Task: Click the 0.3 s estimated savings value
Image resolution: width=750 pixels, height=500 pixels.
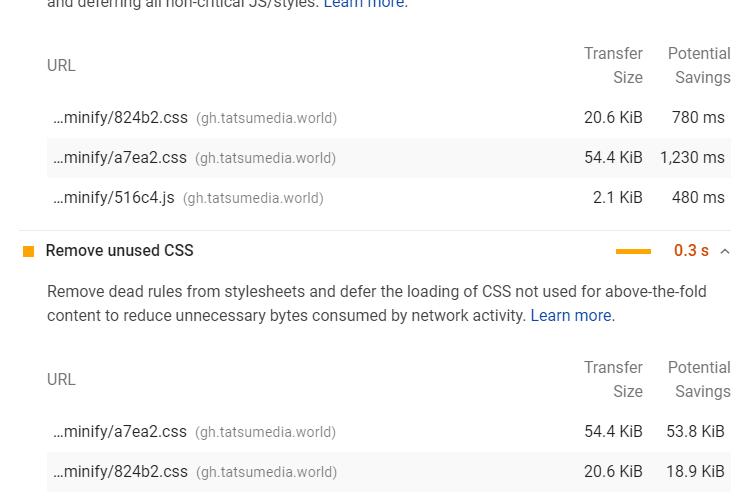Action: coord(691,251)
